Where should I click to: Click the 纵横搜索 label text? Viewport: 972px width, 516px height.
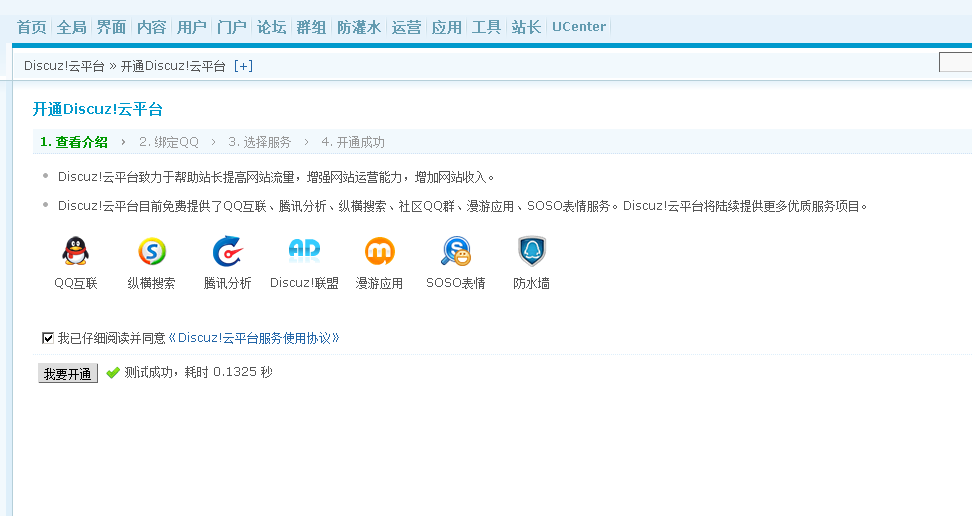[x=151, y=283]
